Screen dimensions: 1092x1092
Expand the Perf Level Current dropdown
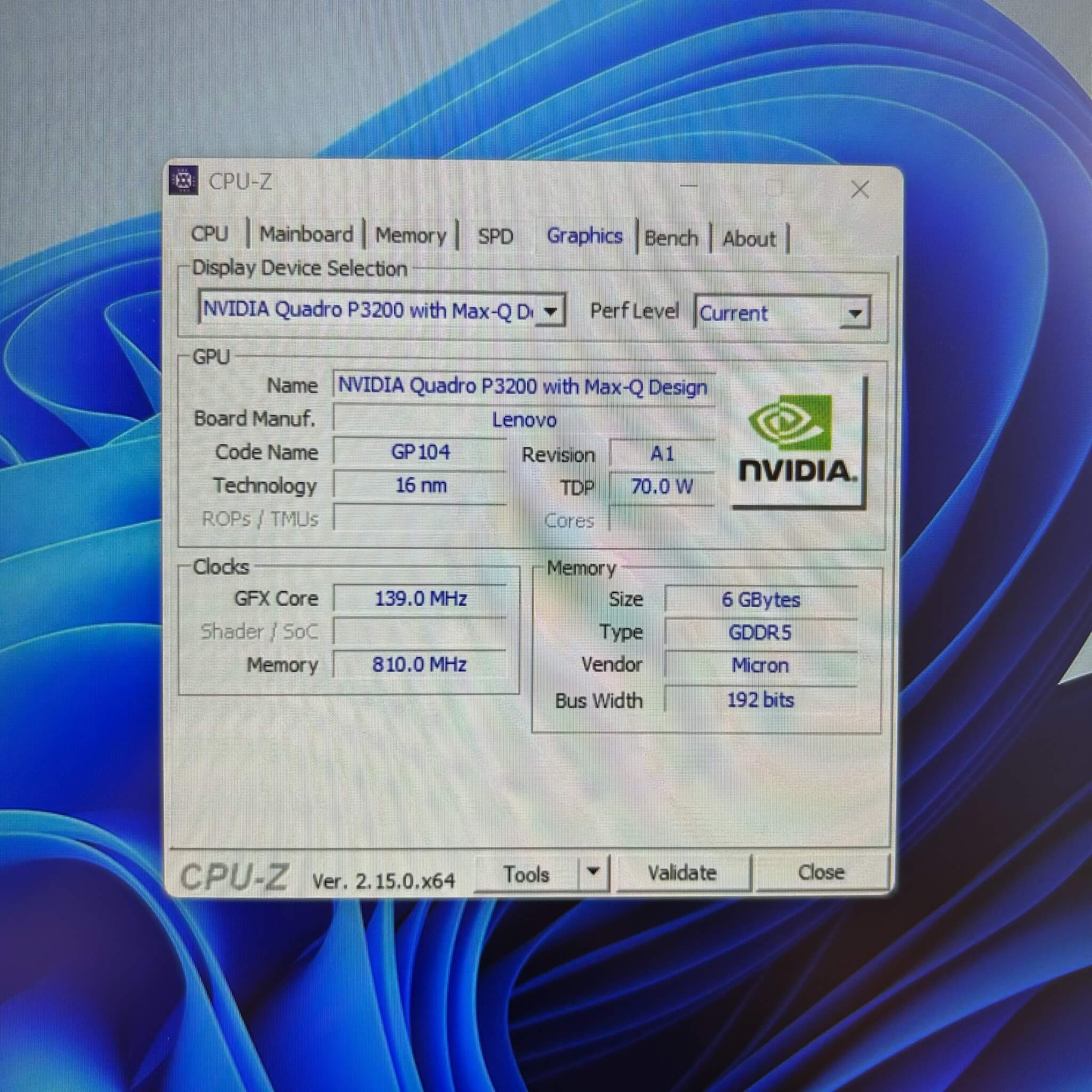(x=855, y=313)
